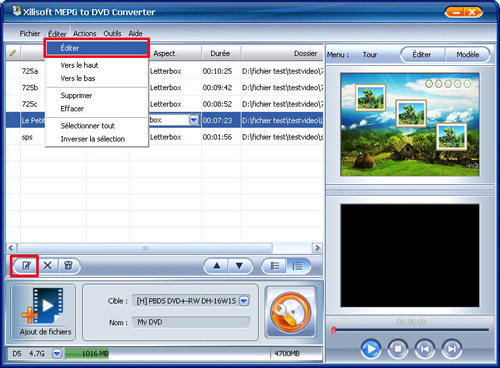Click the Xilisoft application logo icon
Image resolution: width=500 pixels, height=368 pixels.
click(16, 11)
